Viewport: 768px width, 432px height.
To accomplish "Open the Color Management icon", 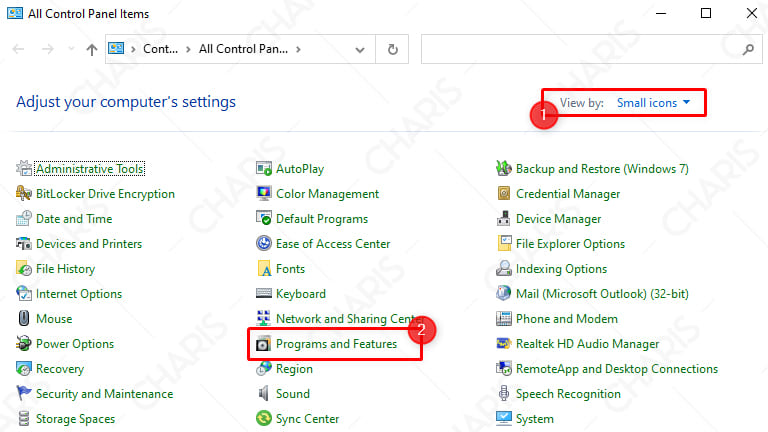I will click(264, 193).
